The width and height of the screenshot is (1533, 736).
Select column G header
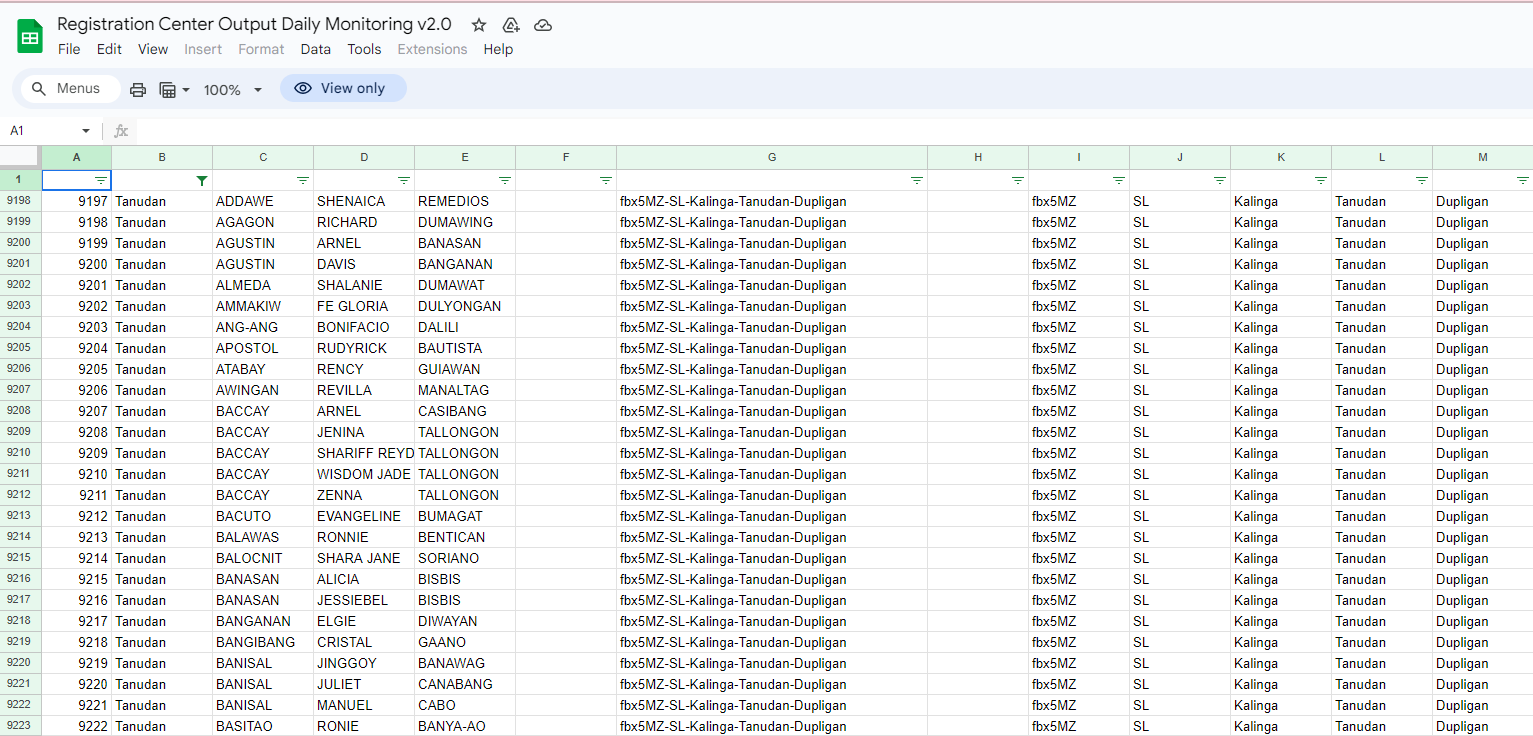772,157
